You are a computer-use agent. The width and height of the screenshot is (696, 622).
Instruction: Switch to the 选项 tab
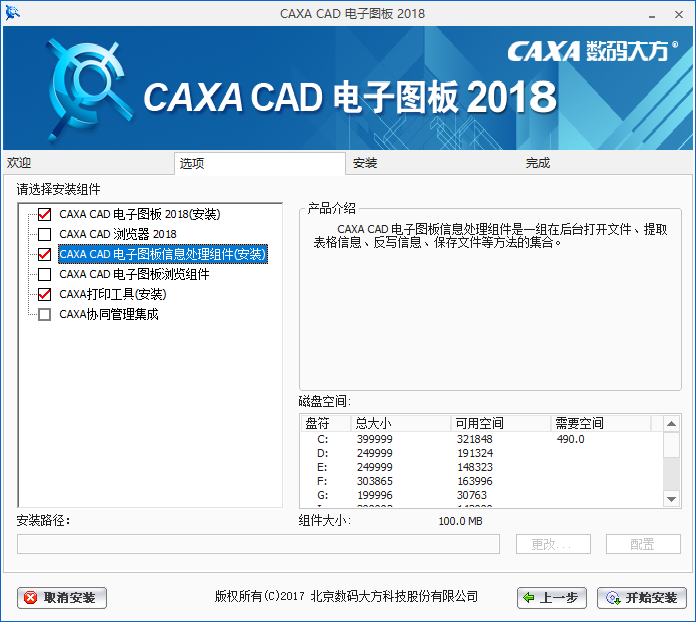(x=260, y=163)
